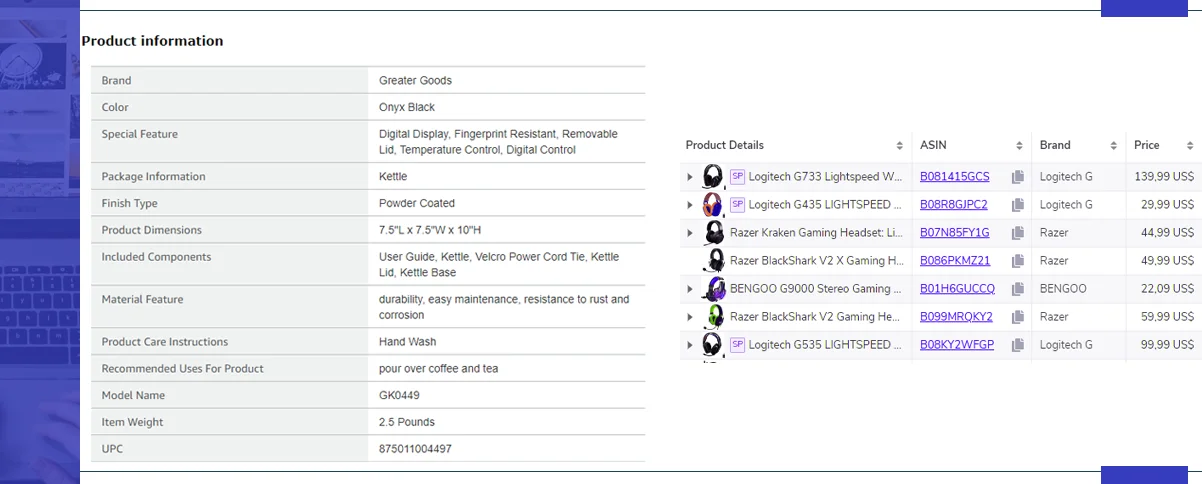Viewport: 1202px width, 484px height.
Task: Sort using the ASIN column sort arrows
Action: click(1019, 146)
